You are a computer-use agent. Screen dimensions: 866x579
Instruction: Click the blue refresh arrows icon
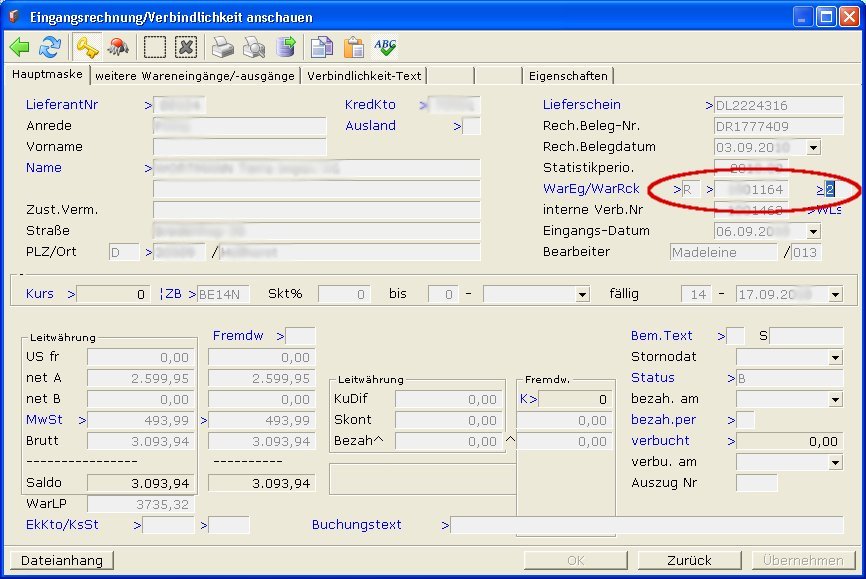tap(50, 47)
